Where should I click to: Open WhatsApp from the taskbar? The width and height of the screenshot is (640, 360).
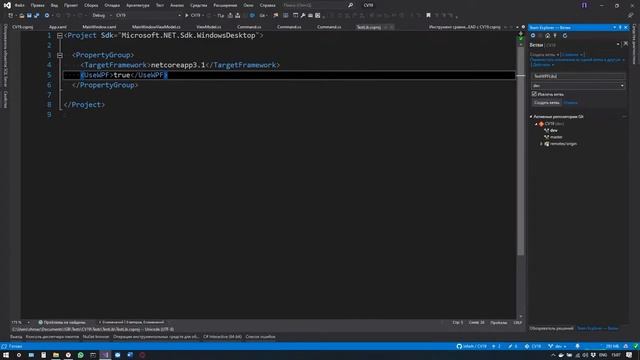(x=80, y=356)
